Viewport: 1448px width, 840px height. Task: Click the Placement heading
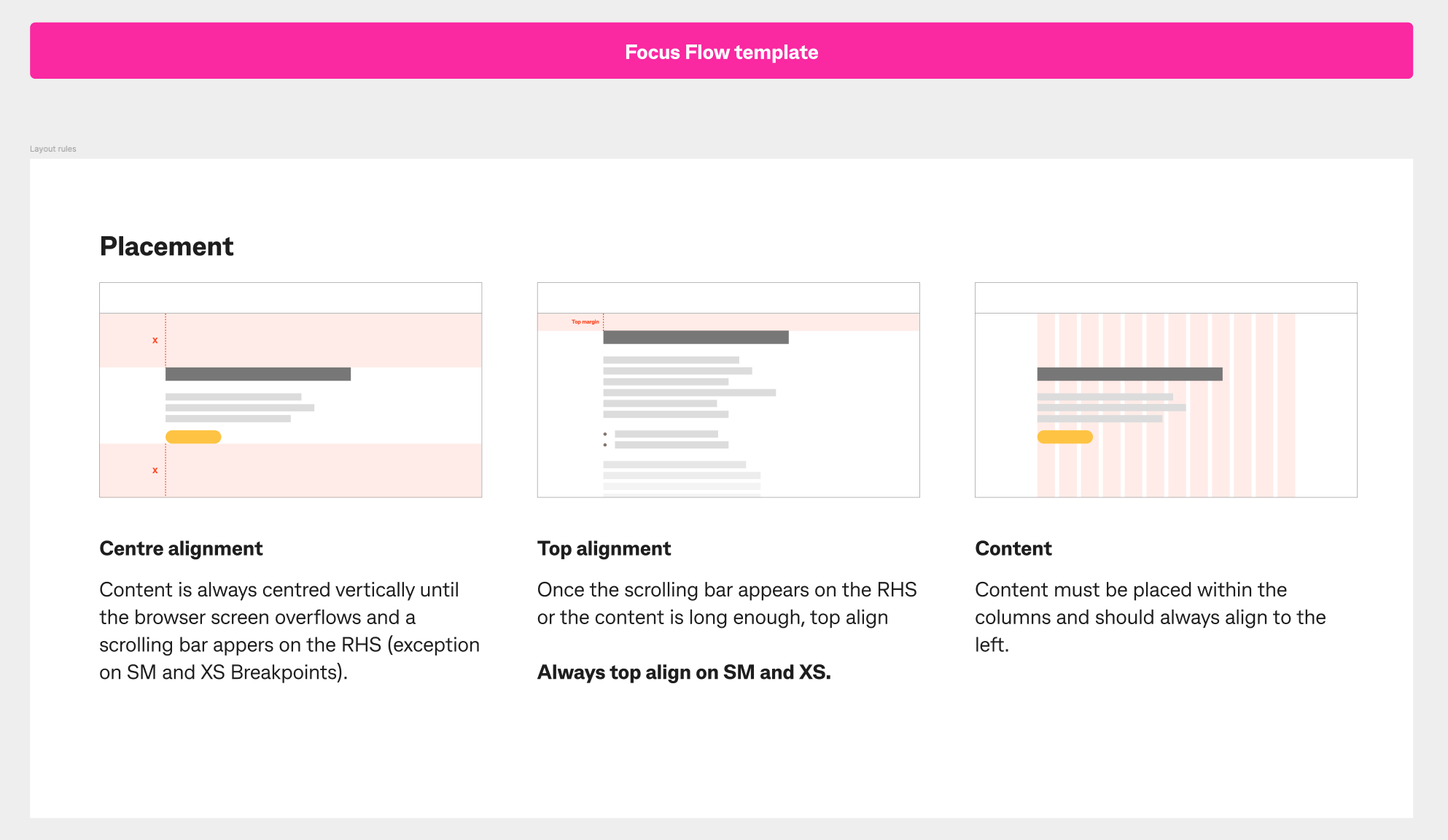(166, 246)
